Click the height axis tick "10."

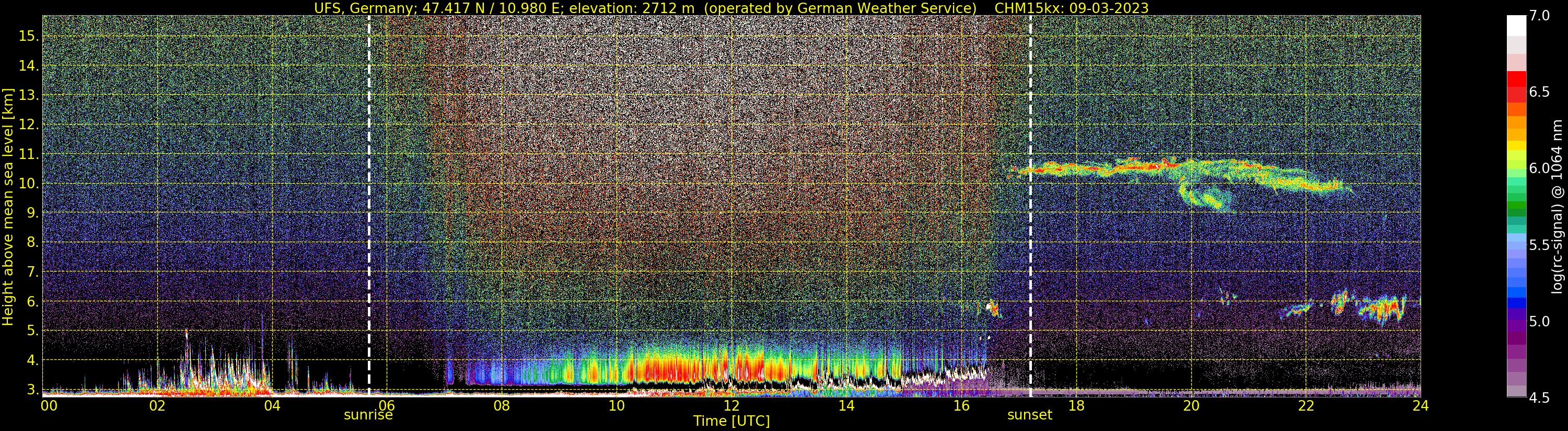pos(29,184)
